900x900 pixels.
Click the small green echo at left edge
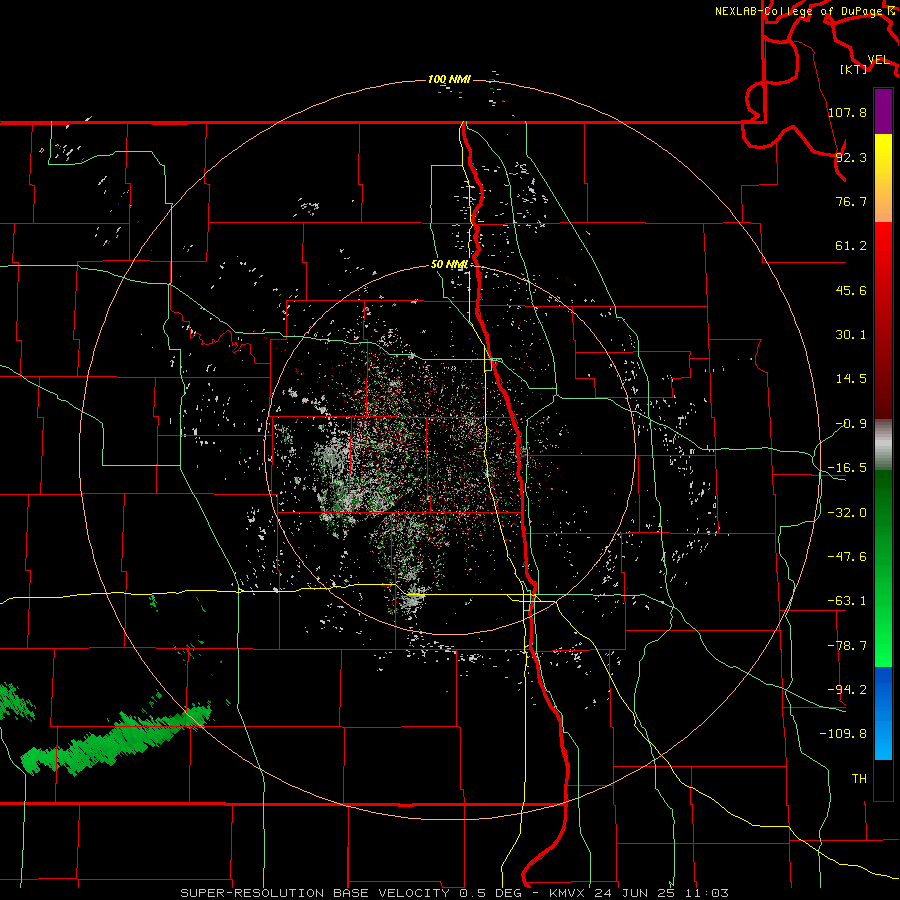(x=16, y=702)
